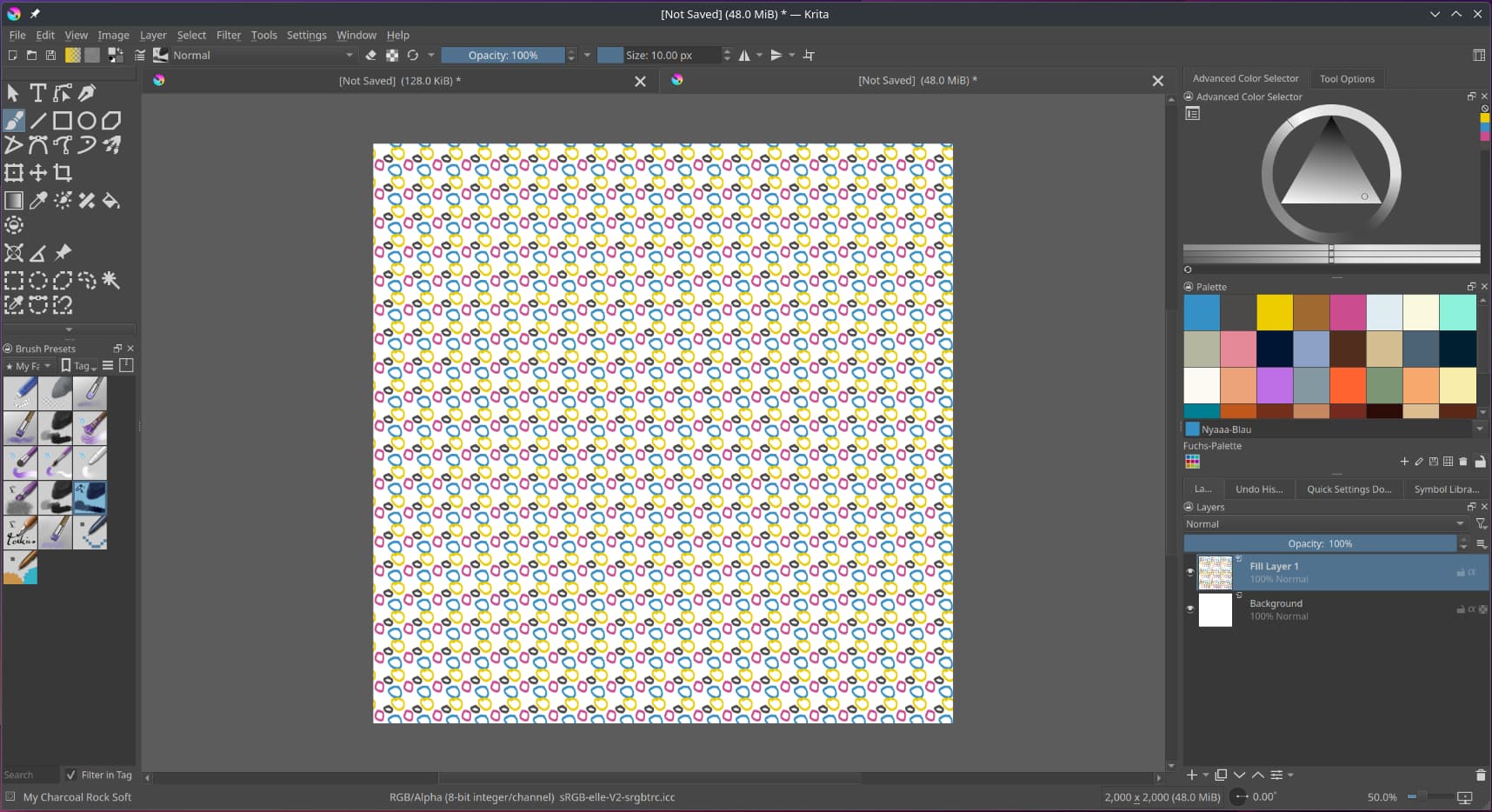Uncheck the Filter in Tag checkbox
Image resolution: width=1492 pixels, height=812 pixels.
coord(71,775)
